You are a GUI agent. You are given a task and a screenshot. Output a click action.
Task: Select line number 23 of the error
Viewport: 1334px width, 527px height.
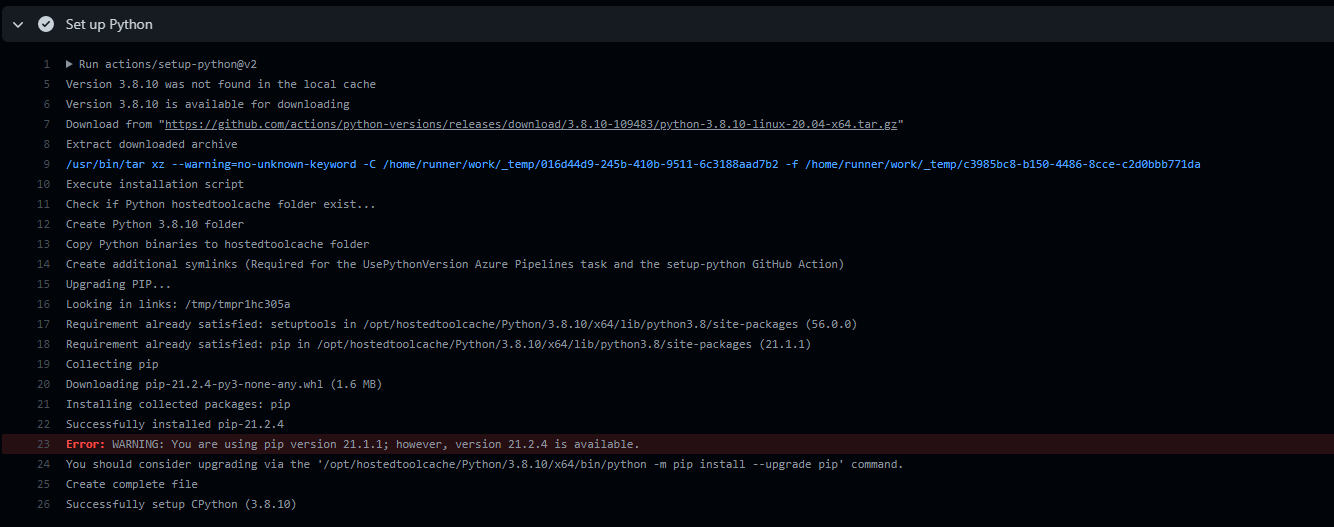43,444
